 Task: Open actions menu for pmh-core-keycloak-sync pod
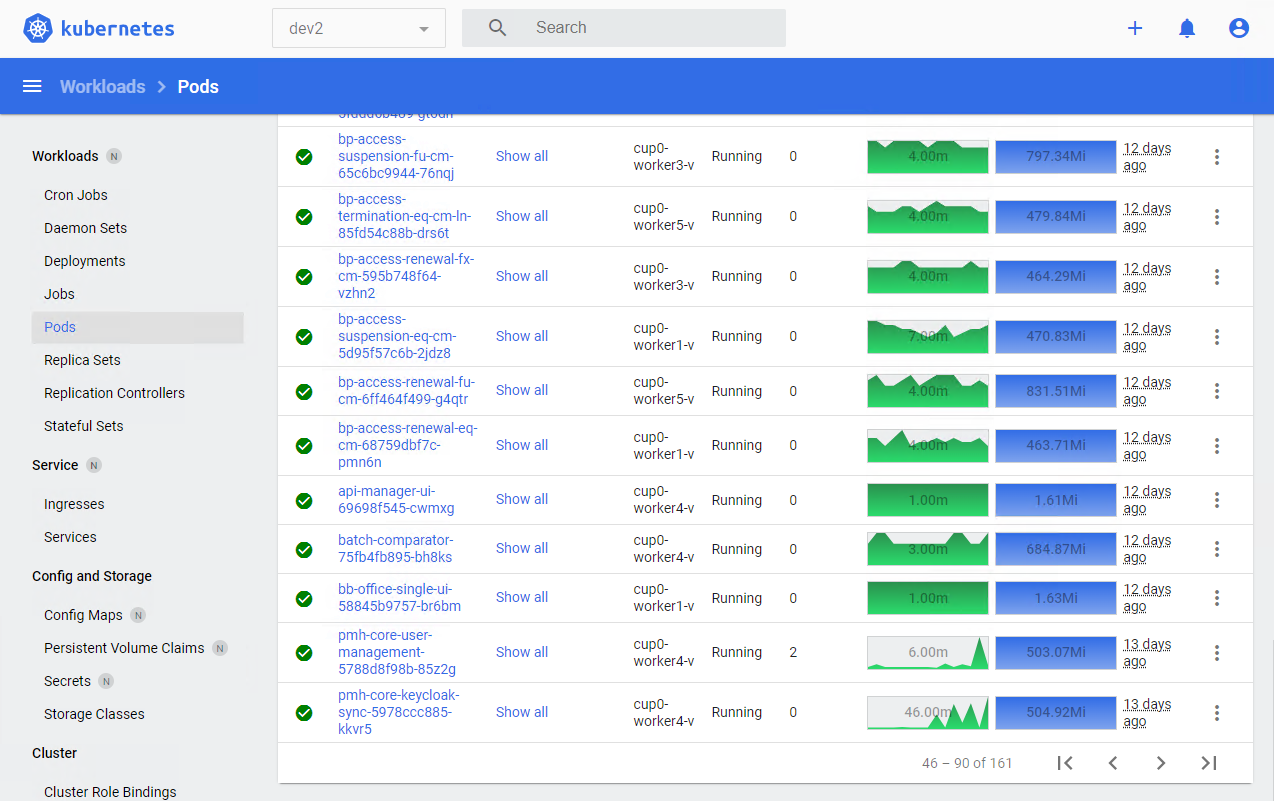[1217, 712]
